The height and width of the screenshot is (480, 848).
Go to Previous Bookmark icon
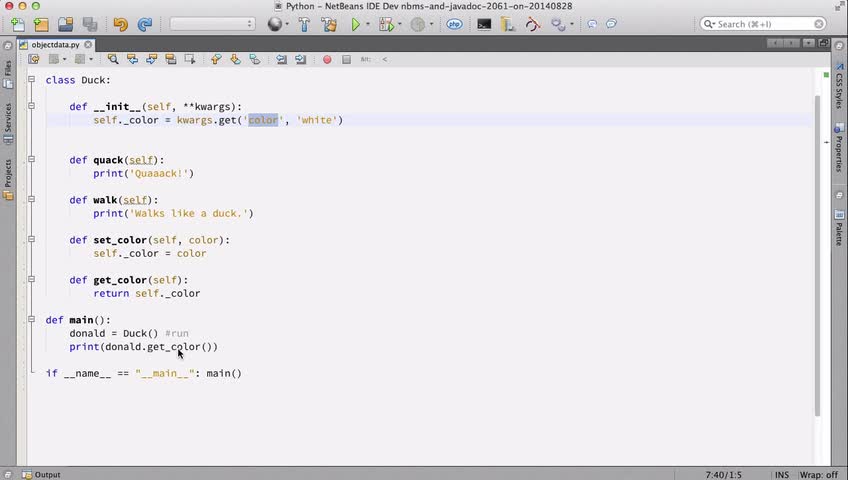coord(216,59)
